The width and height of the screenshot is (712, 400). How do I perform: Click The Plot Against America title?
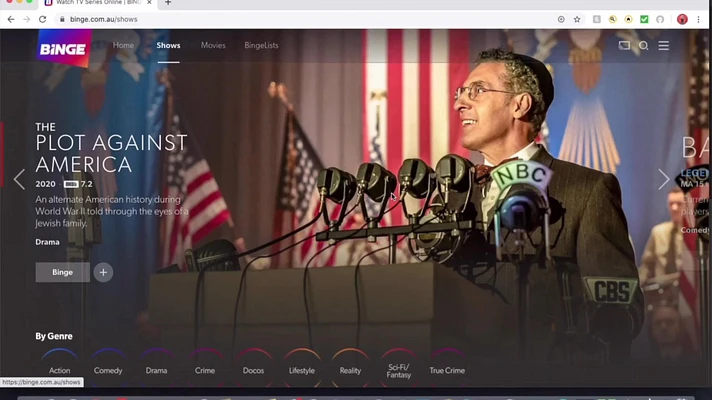(111, 148)
